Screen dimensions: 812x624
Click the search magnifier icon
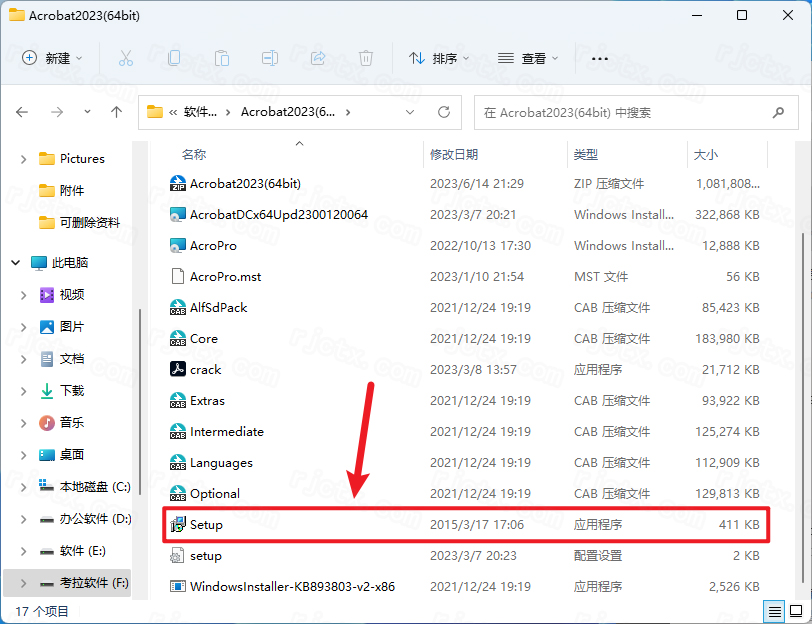coord(778,112)
